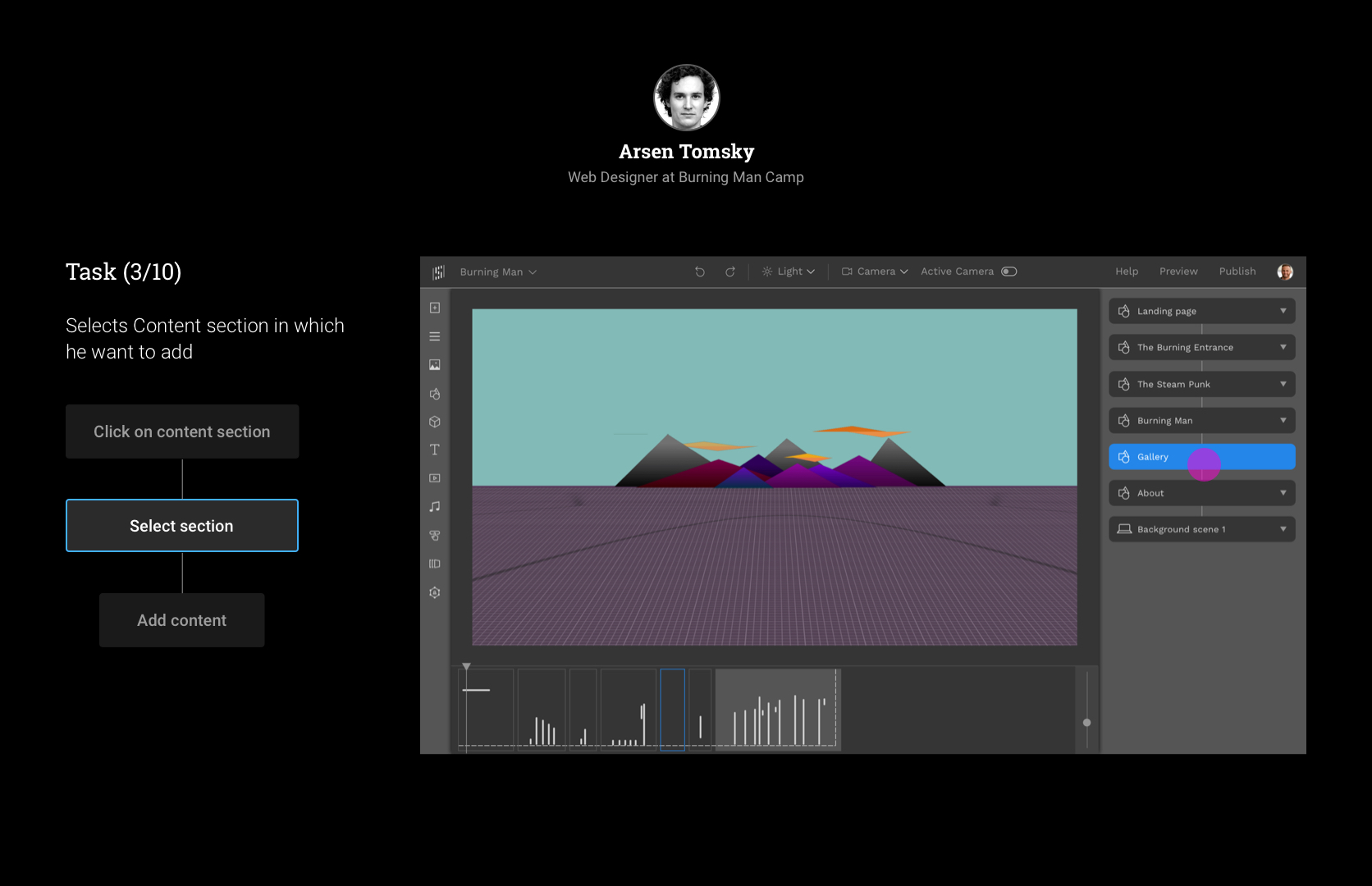
Task: Open the Camera dropdown
Action: tap(876, 272)
